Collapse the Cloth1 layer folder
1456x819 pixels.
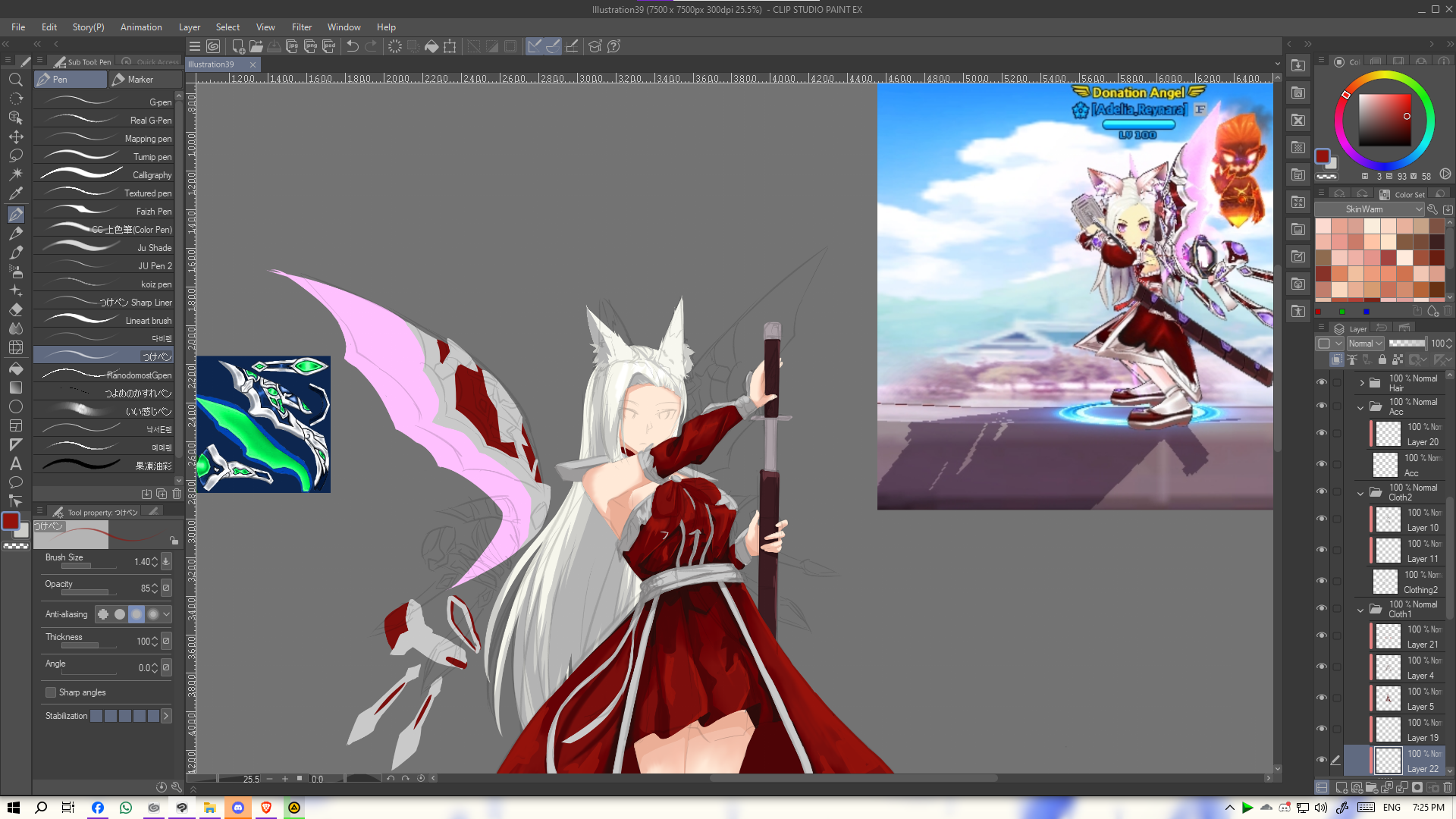[1360, 610]
